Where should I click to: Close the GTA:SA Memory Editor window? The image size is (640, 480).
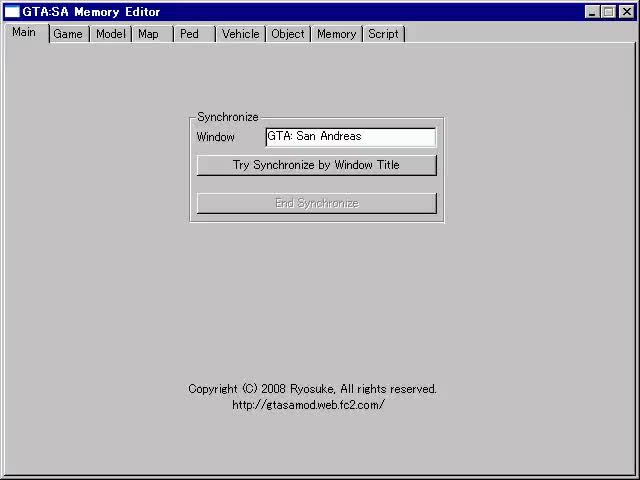click(x=627, y=12)
